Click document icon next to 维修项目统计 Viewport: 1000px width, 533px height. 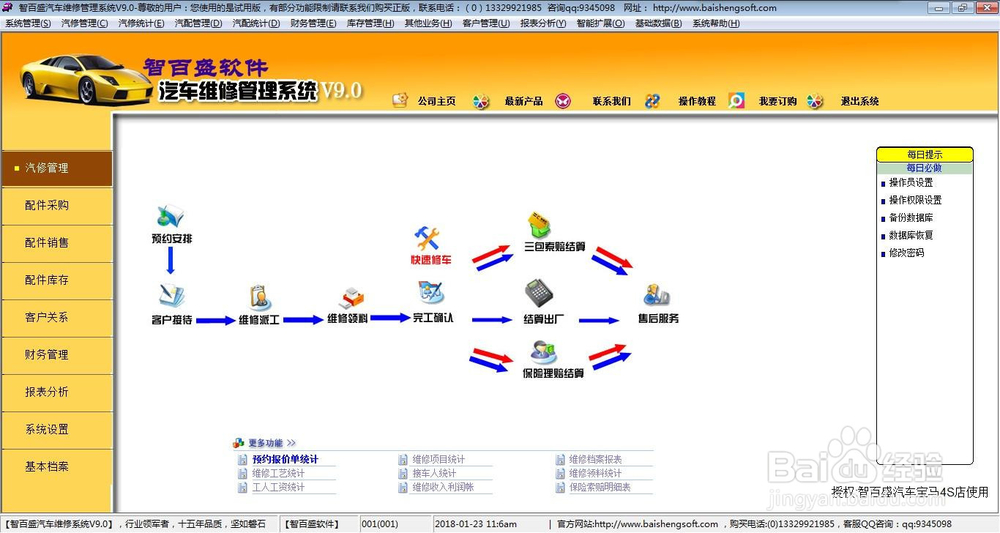(x=403, y=459)
